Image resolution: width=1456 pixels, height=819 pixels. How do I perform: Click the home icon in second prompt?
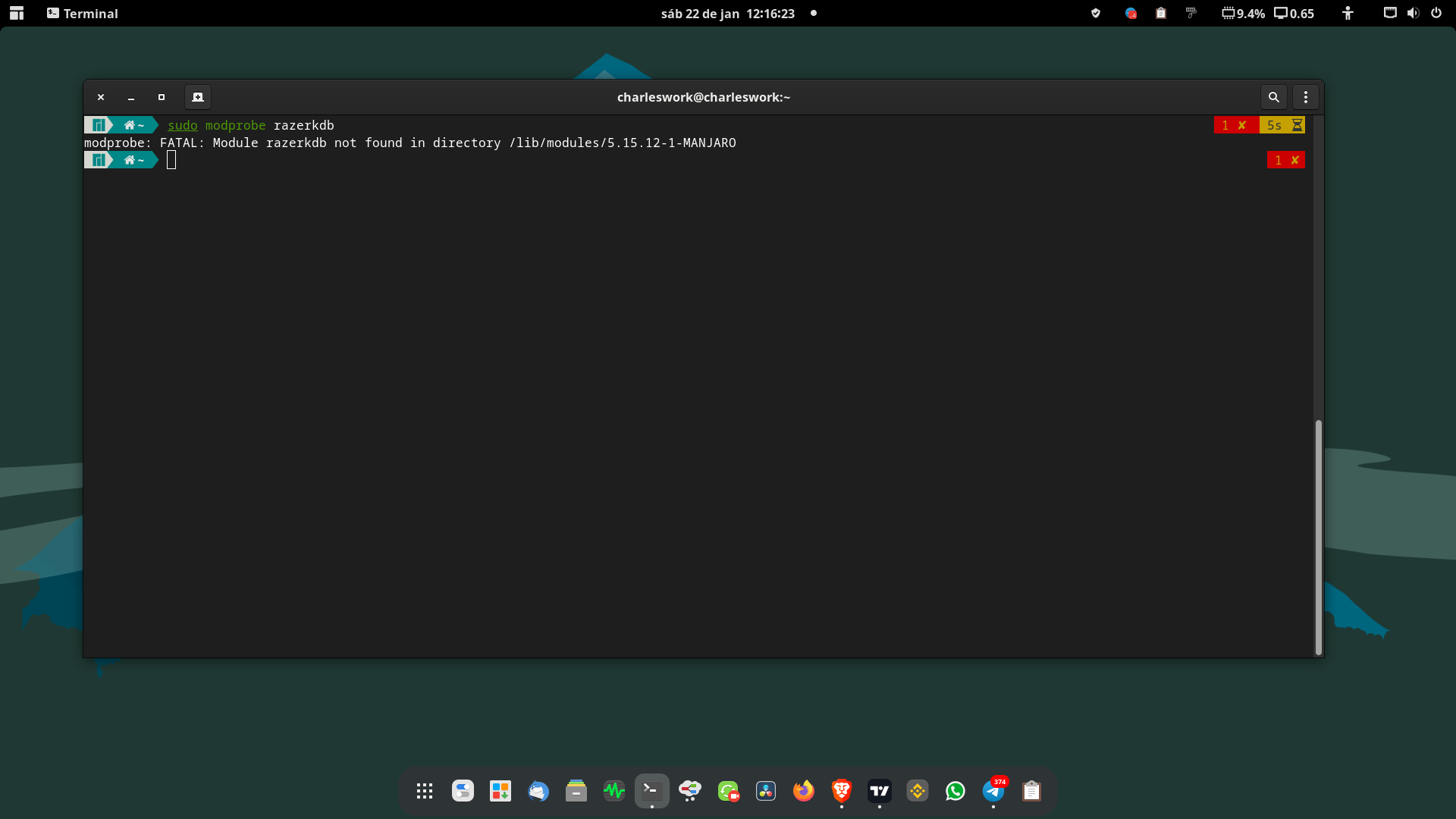tap(130, 160)
